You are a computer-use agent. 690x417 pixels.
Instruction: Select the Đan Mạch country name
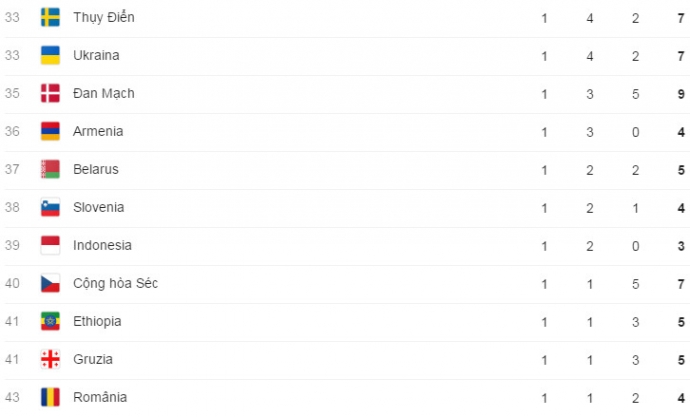point(104,94)
